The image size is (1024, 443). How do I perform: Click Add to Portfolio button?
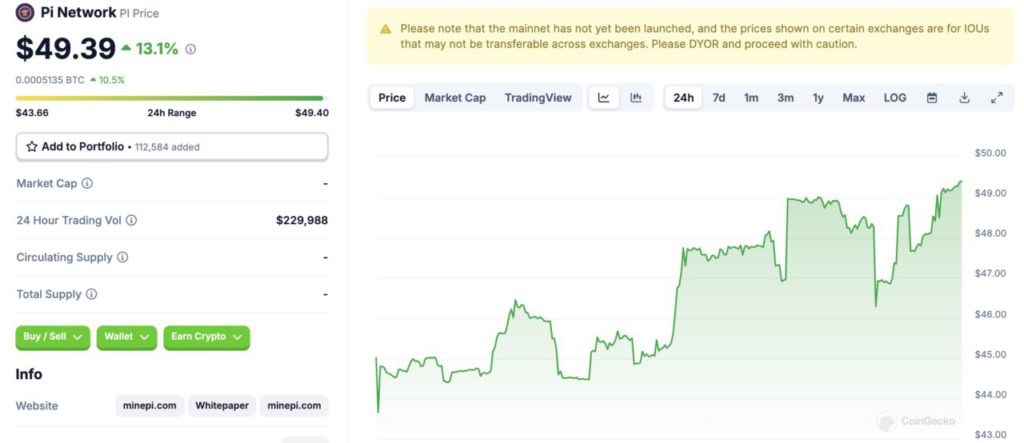click(x=172, y=147)
